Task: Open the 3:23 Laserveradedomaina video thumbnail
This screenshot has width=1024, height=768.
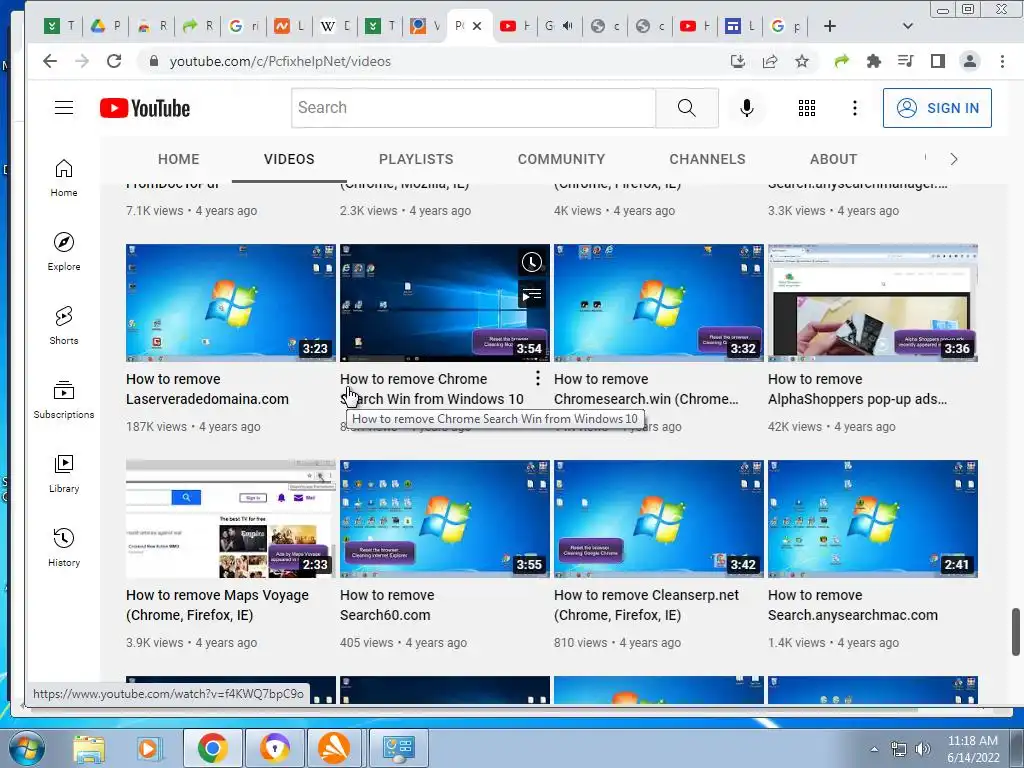Action: click(231, 303)
